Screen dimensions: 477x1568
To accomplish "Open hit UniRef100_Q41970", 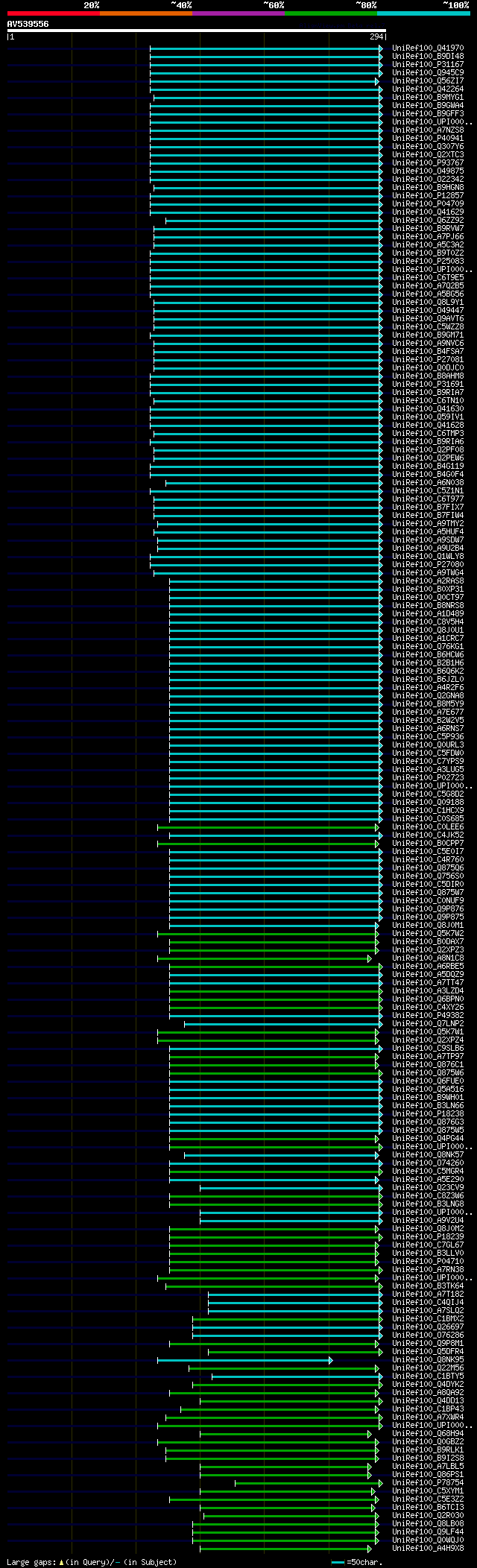I will click(x=428, y=48).
